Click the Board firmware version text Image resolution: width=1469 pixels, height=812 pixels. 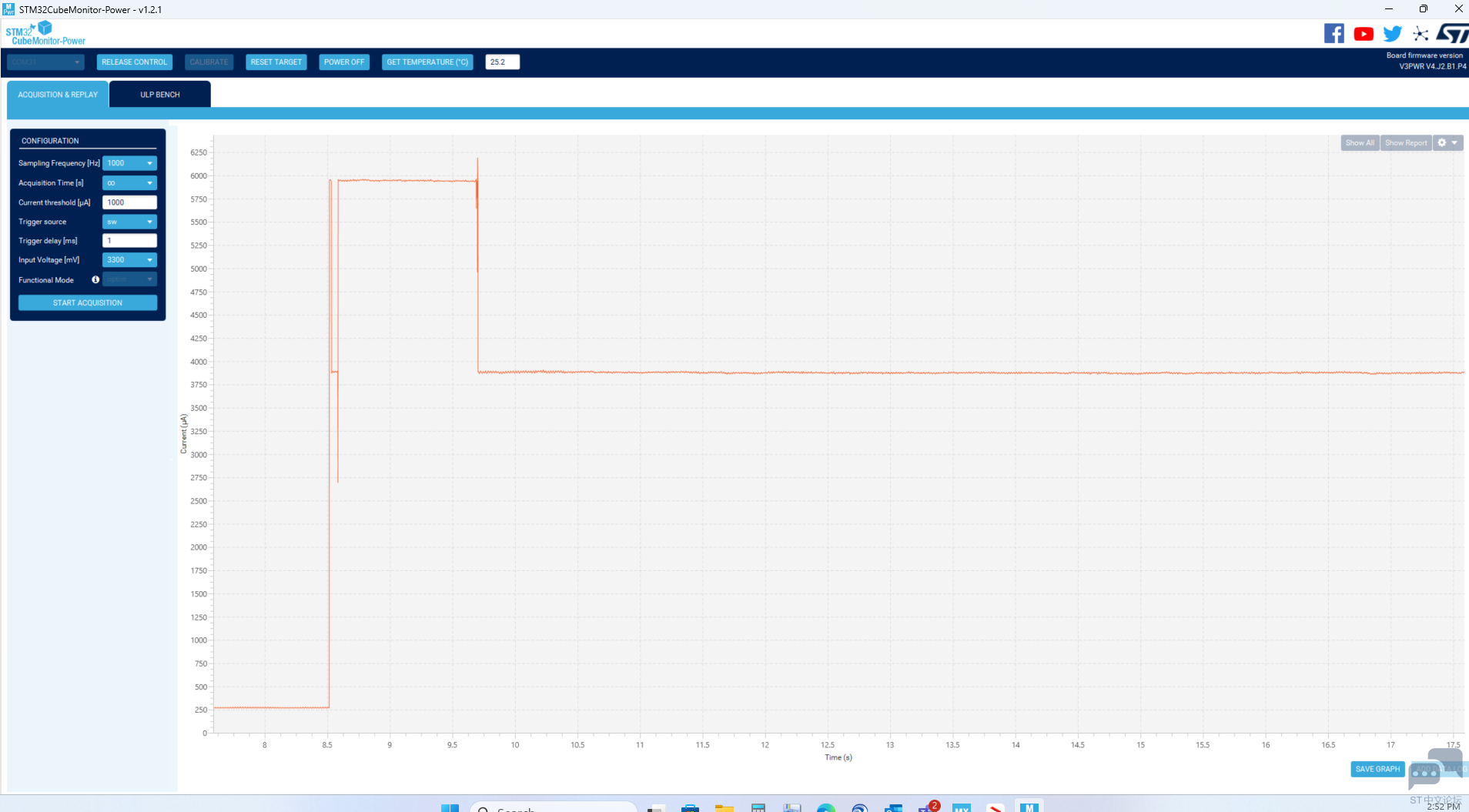(1424, 55)
